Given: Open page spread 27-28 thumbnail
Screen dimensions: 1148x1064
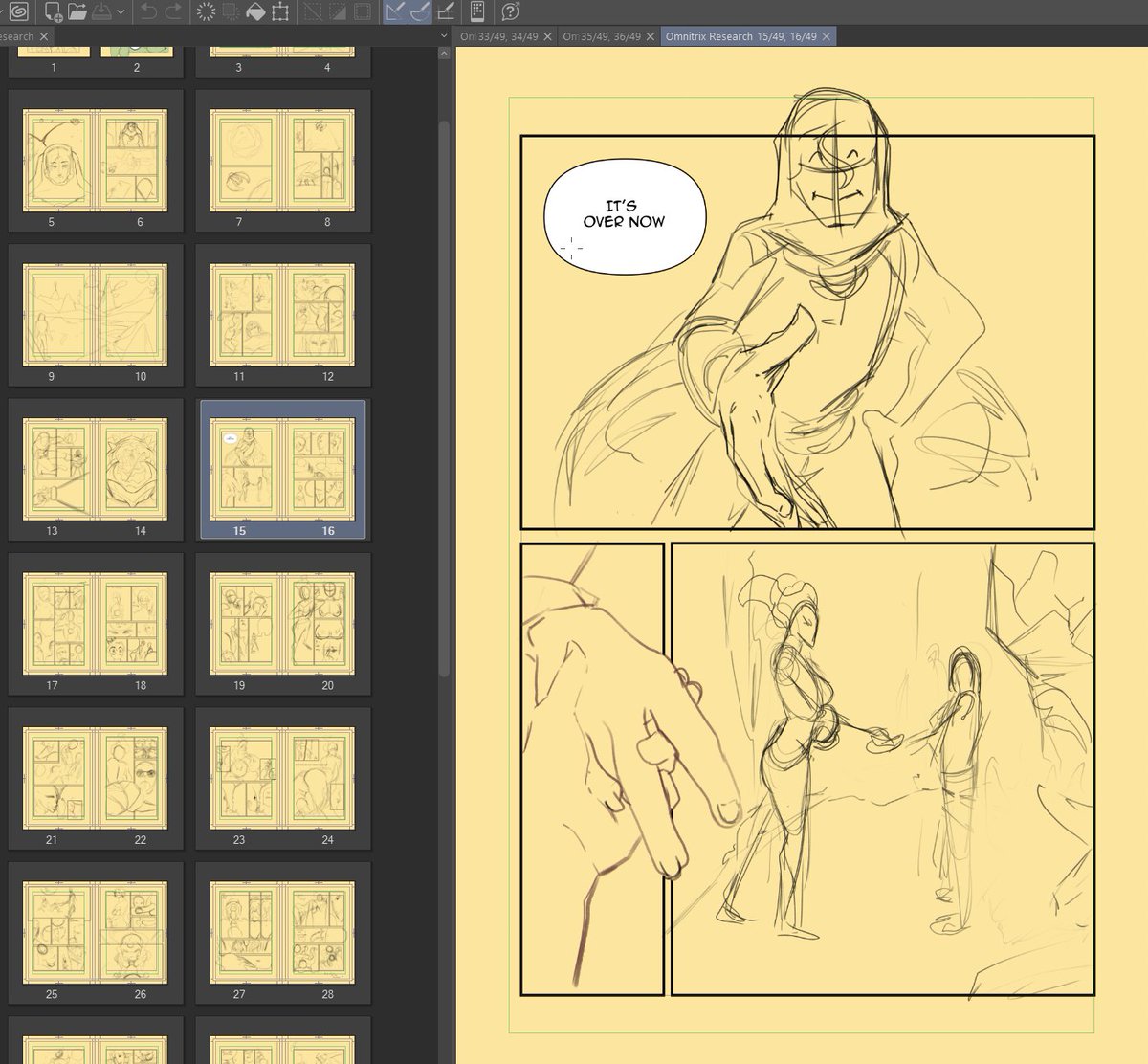Looking at the screenshot, I should click(283, 934).
